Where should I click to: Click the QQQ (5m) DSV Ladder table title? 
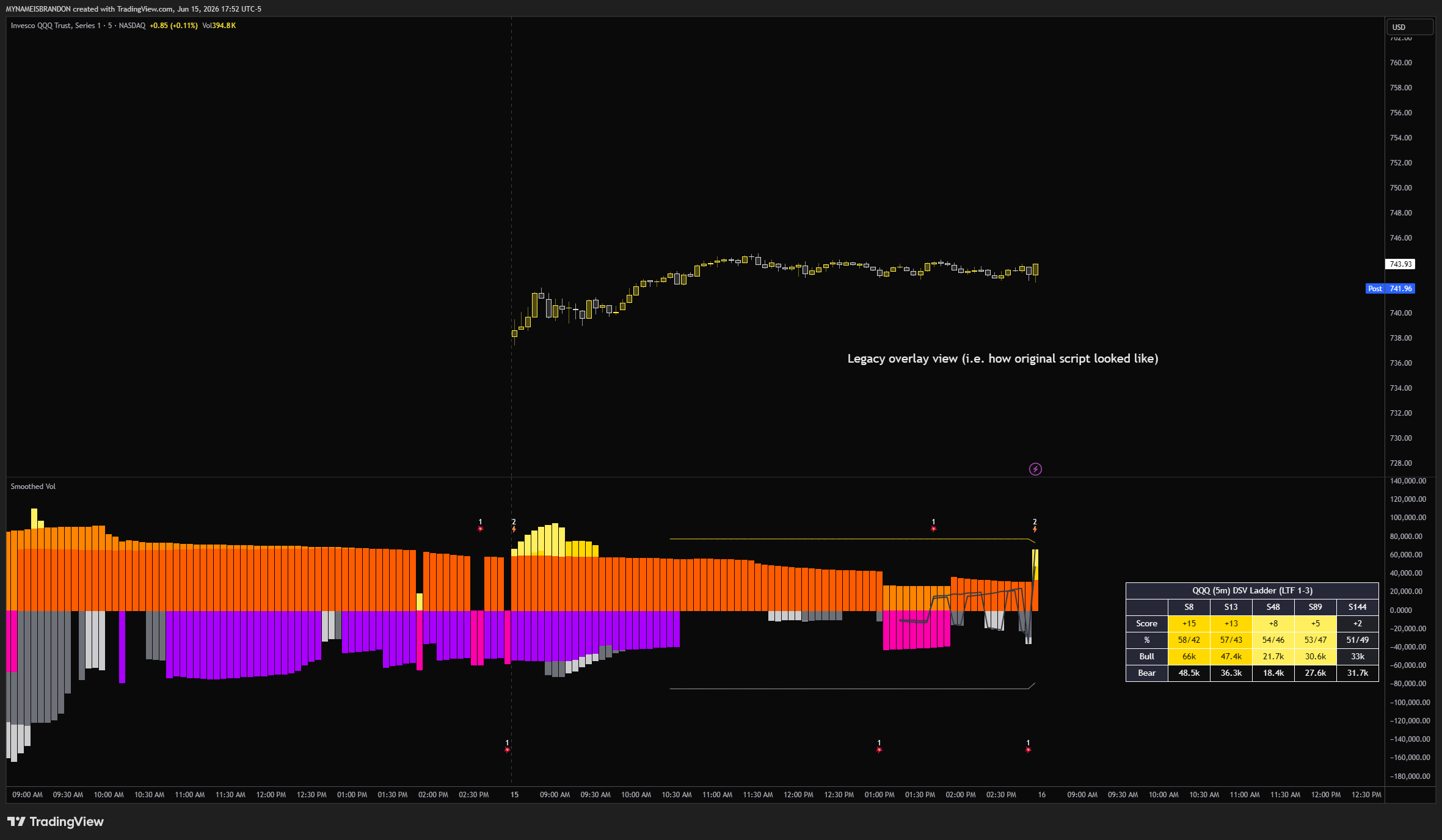[x=1252, y=590]
